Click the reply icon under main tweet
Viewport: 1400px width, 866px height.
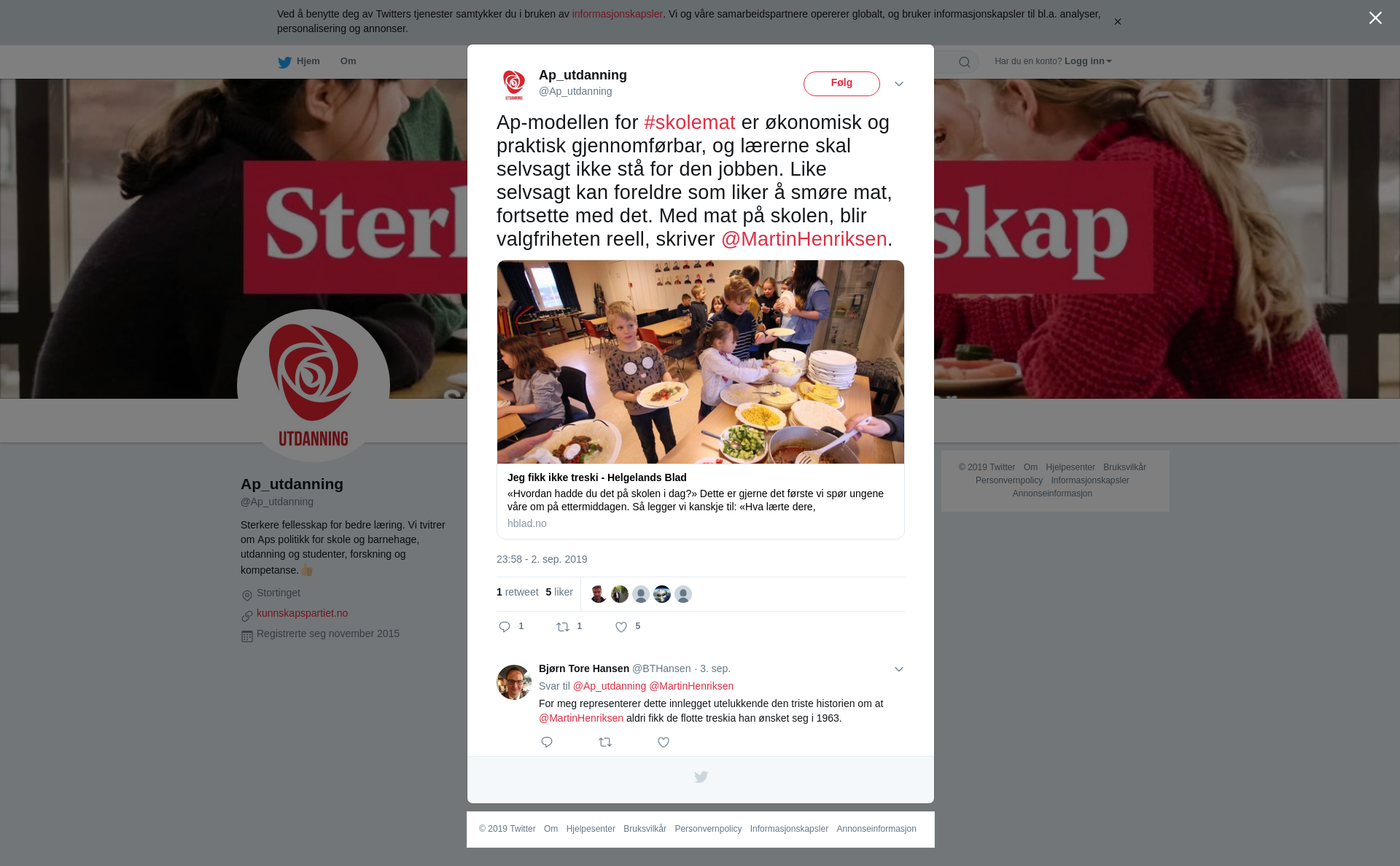click(x=505, y=627)
